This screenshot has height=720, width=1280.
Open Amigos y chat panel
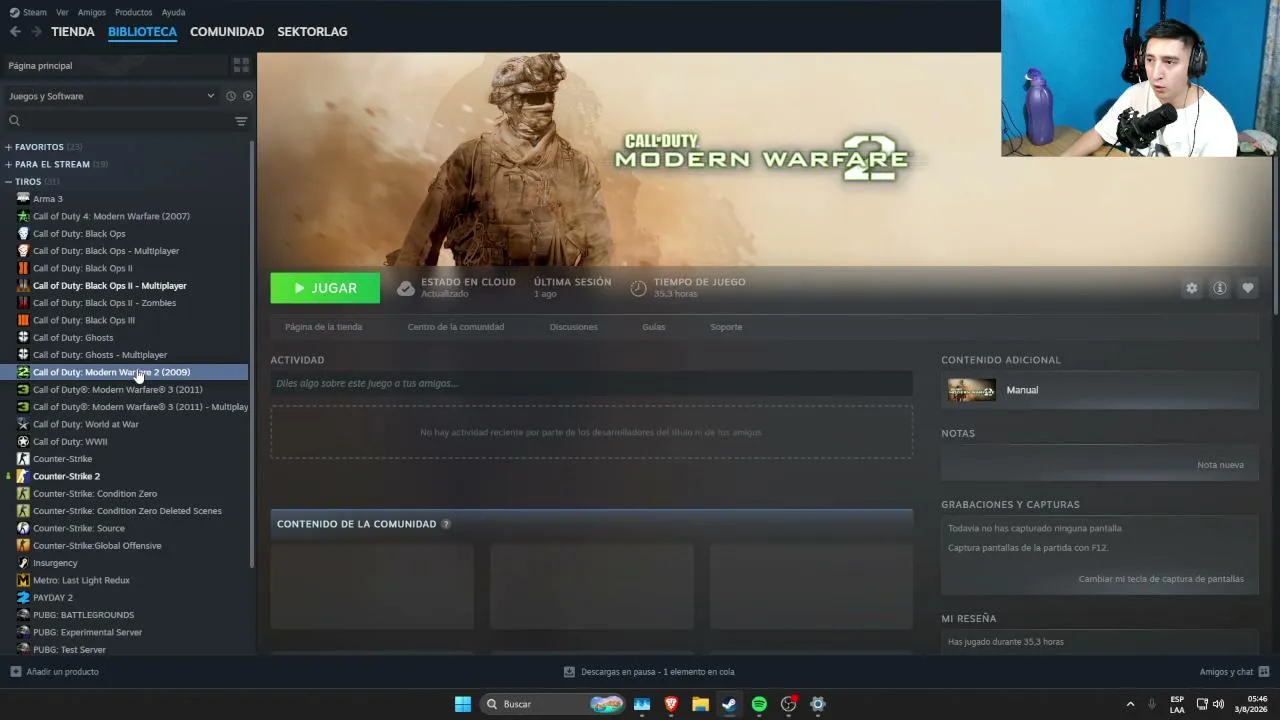click(1234, 672)
